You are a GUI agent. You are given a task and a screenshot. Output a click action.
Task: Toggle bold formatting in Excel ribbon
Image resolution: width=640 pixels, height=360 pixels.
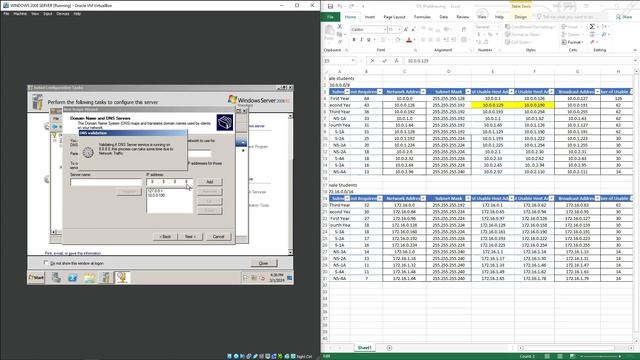pyautogui.click(x=354, y=40)
